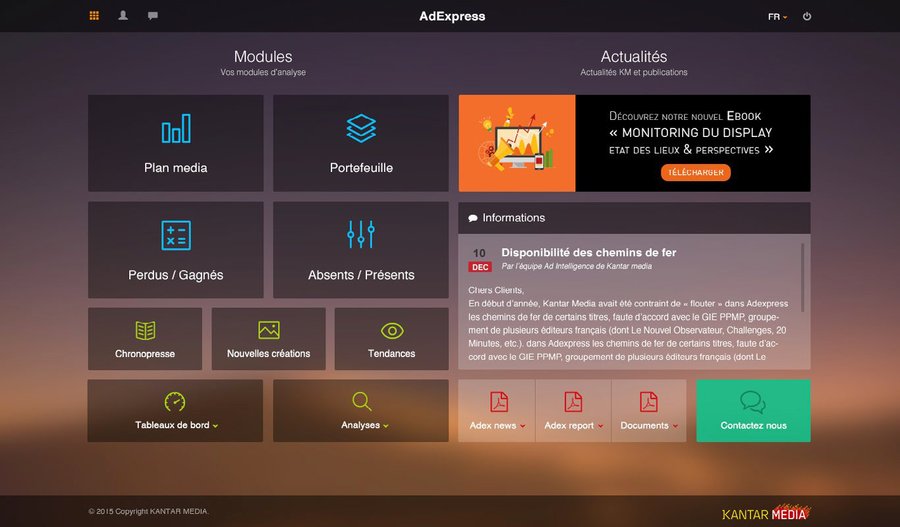Click the power logout icon
The image size is (900, 527).
point(807,16)
